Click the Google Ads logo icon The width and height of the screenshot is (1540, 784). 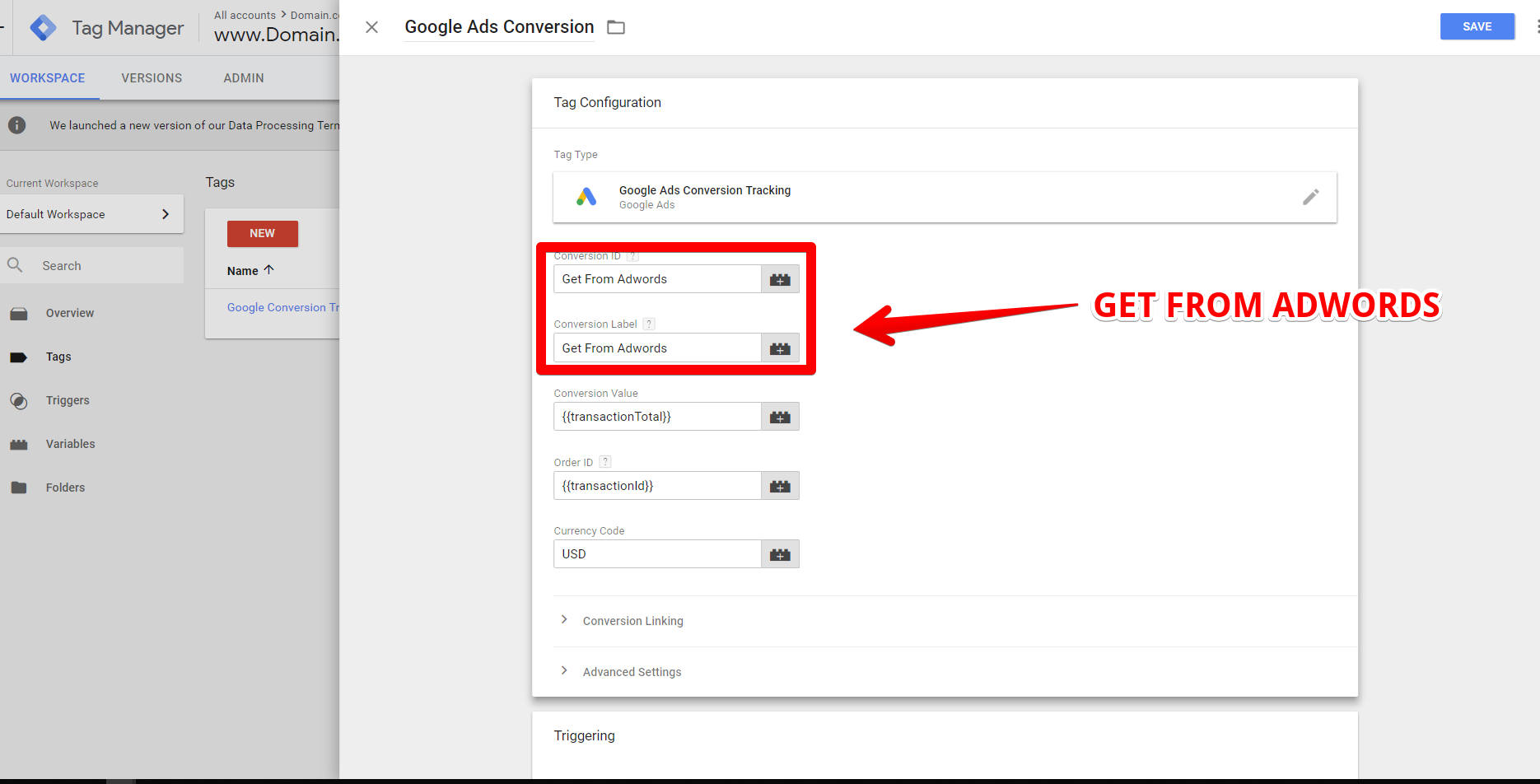tap(586, 197)
